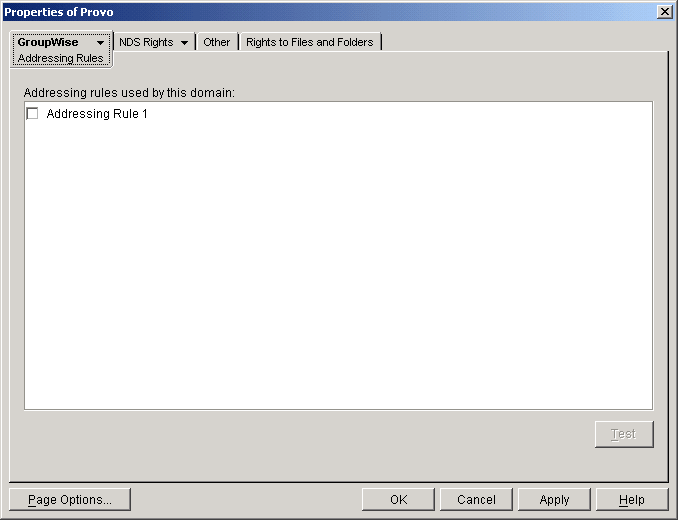678x520 pixels.
Task: Close the Properties of Provo window
Action: tap(665, 12)
